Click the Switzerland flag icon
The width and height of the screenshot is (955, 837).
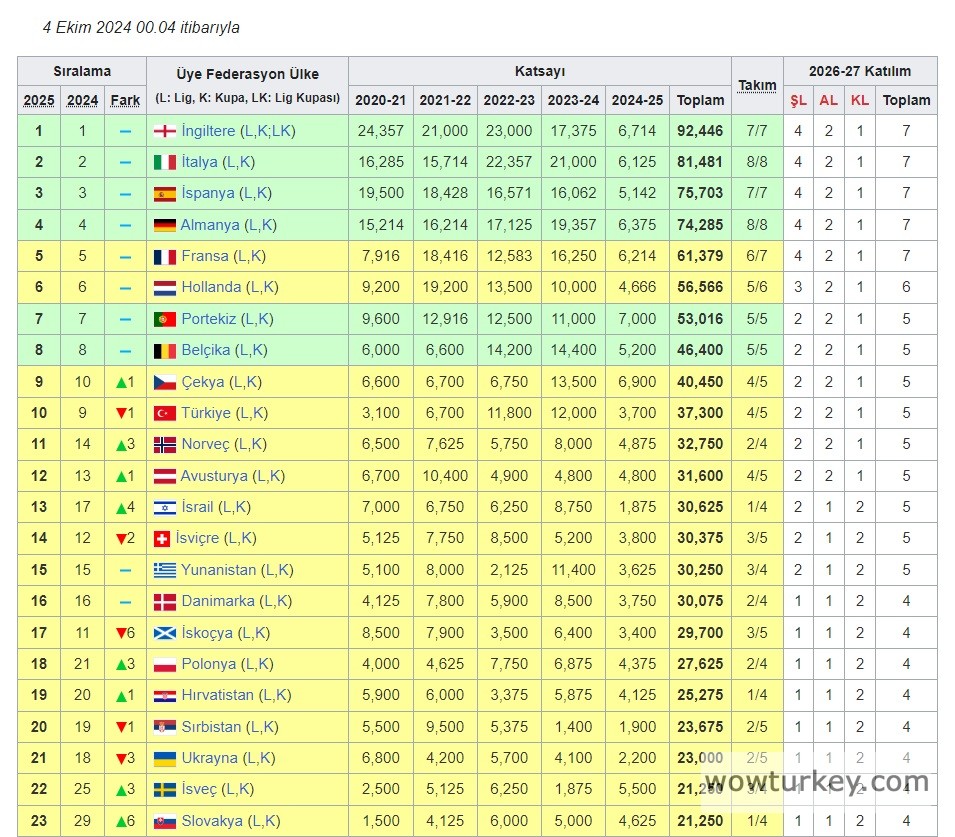162,539
